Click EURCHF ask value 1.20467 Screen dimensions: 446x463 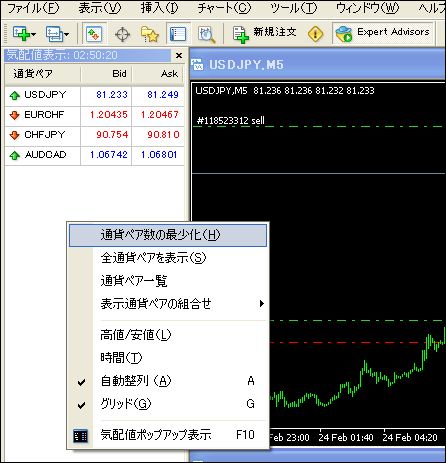(160, 115)
